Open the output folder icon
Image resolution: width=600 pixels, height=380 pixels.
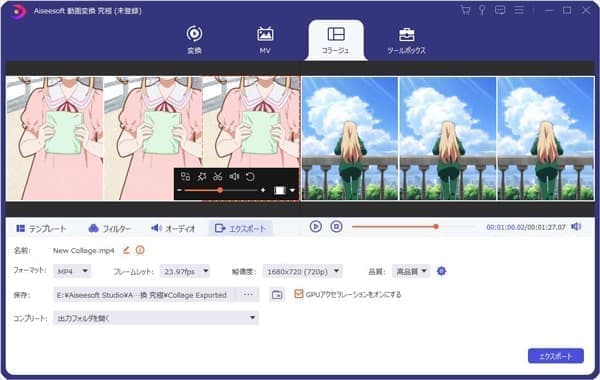point(277,295)
